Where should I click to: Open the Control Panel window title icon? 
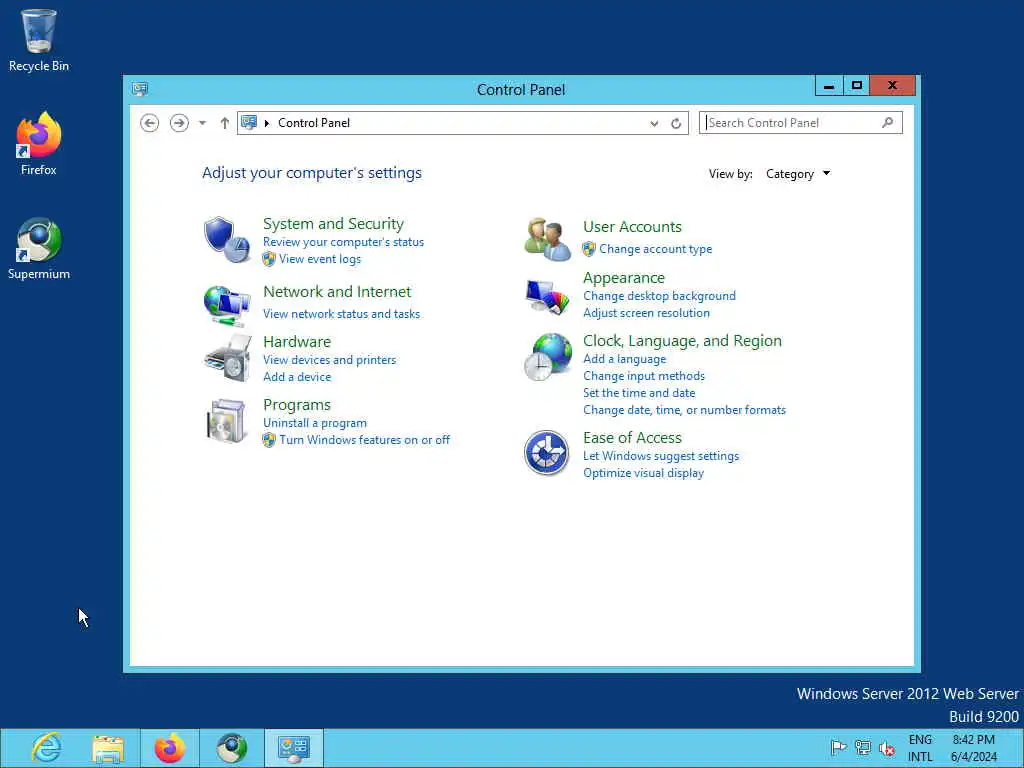tap(140, 89)
